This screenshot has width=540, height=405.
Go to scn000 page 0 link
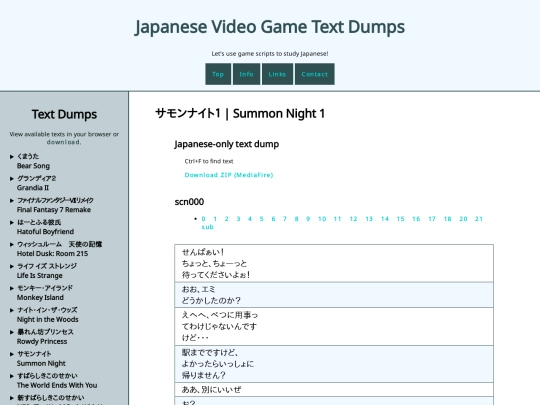[204, 219]
